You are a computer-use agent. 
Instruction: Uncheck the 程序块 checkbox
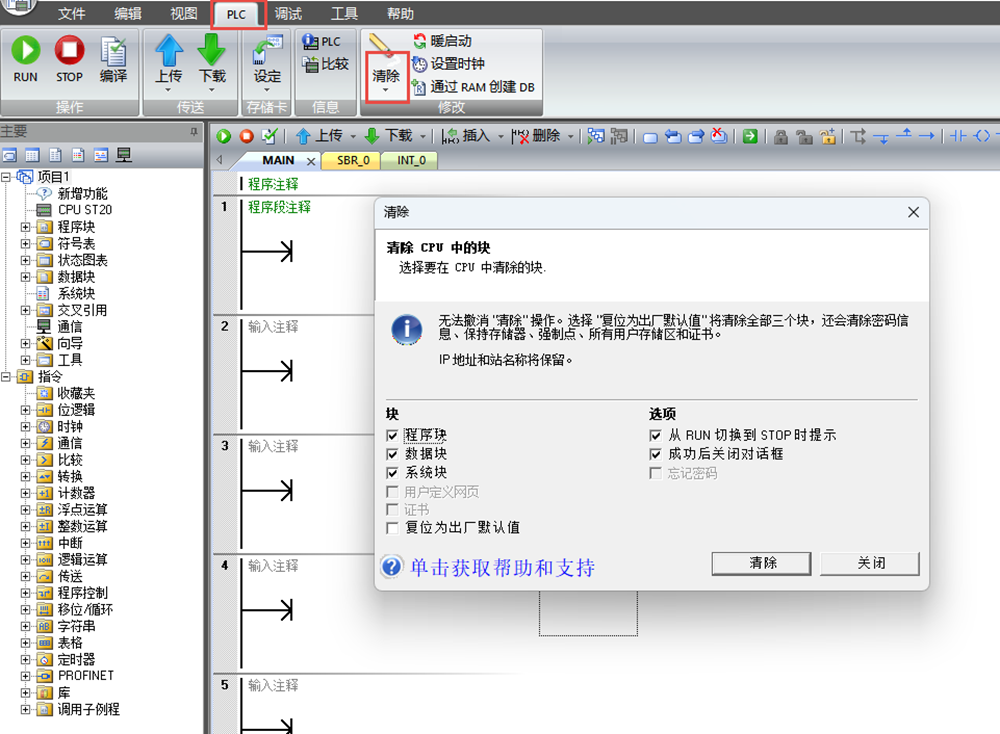[x=392, y=436]
